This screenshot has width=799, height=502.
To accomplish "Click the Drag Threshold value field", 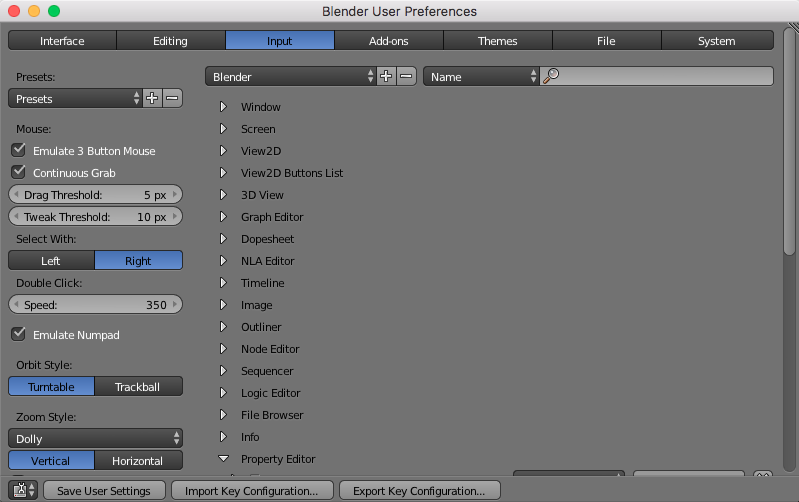I will click(95, 195).
